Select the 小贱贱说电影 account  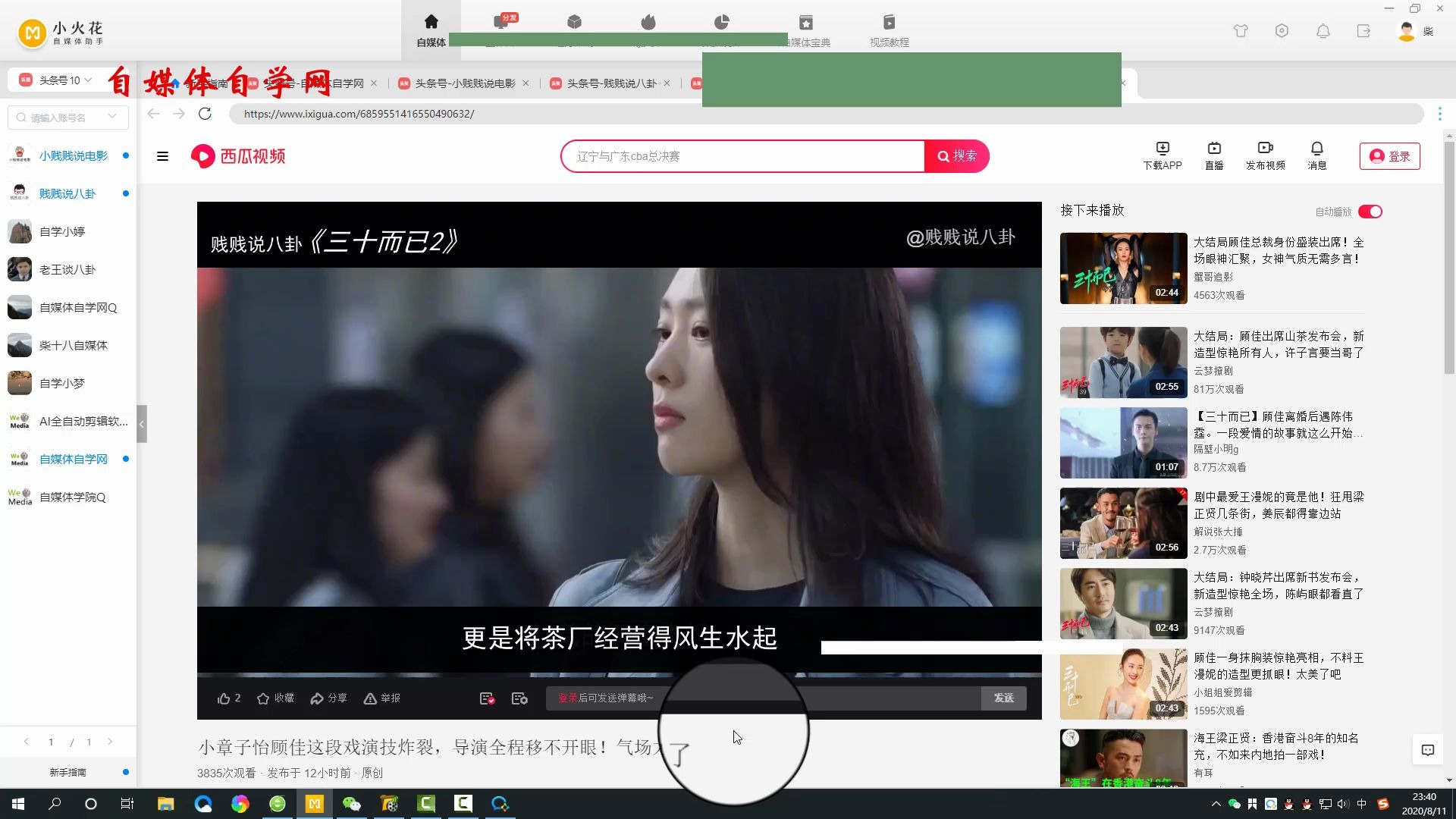(x=68, y=155)
